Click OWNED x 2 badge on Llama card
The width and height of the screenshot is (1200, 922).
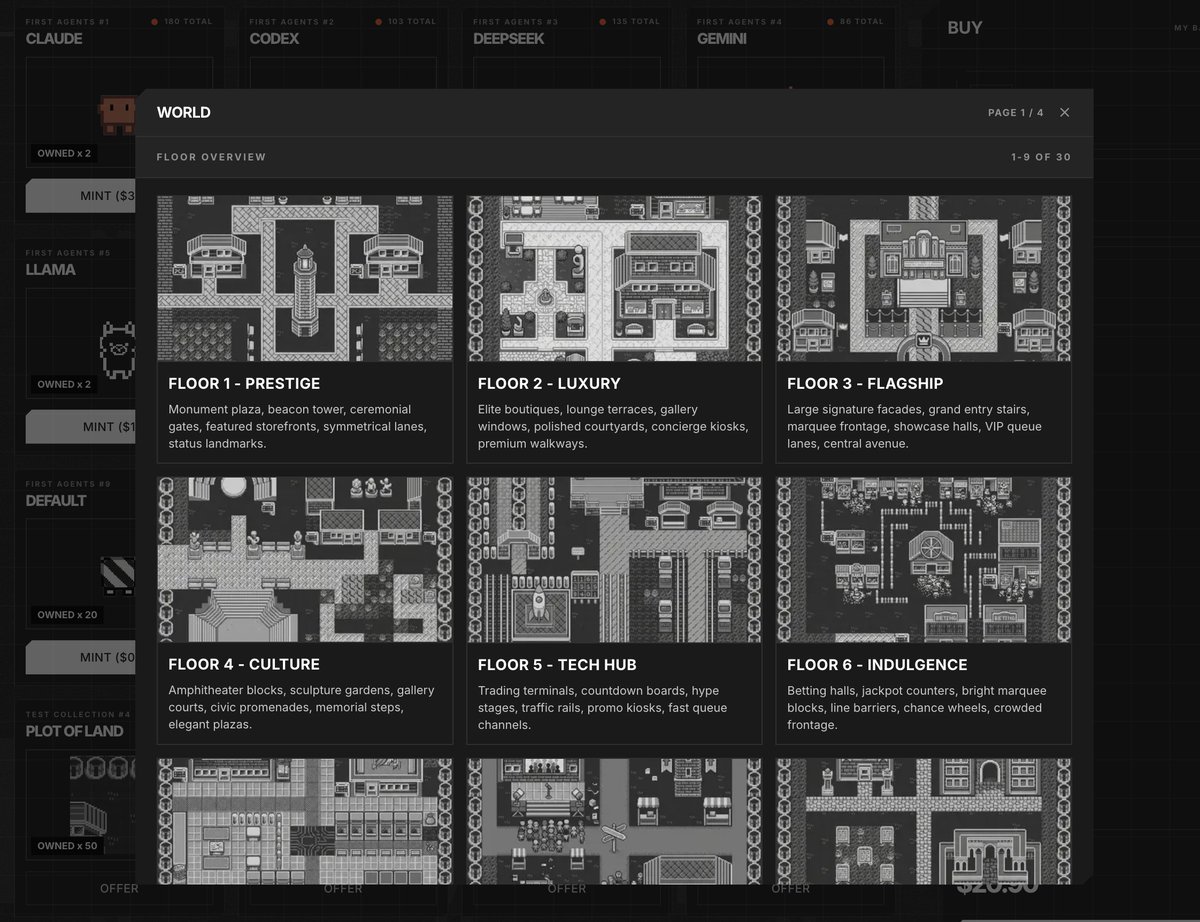pyautogui.click(x=64, y=384)
